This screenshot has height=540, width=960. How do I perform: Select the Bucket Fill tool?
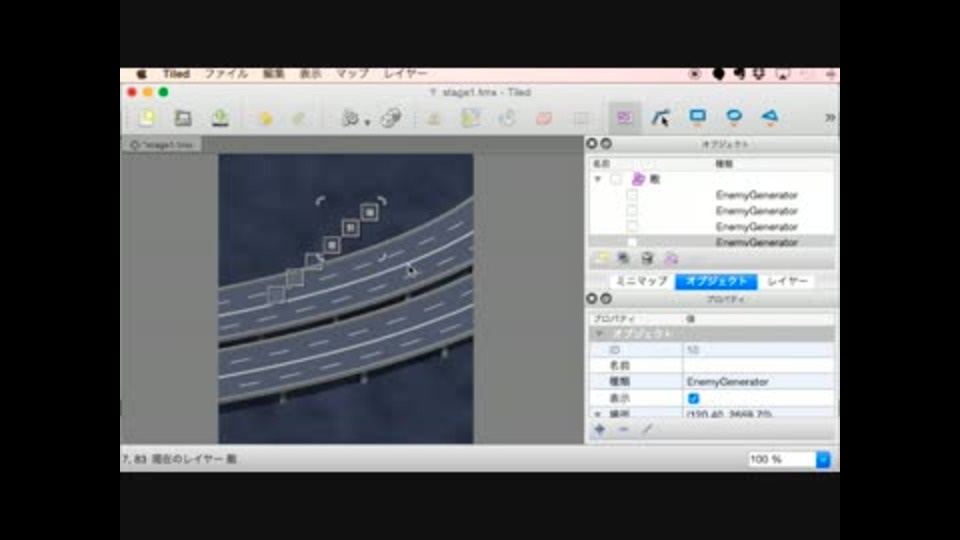click(x=507, y=118)
